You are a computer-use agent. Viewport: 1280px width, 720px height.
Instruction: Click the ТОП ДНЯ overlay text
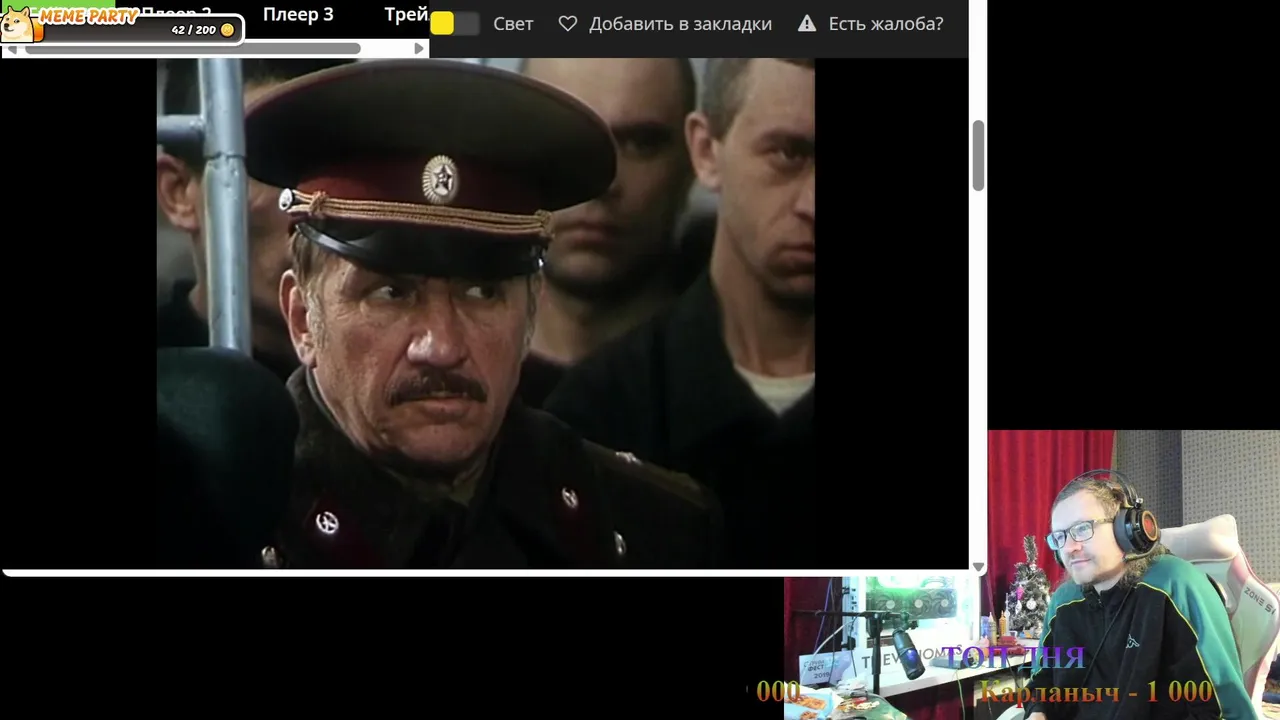tap(1012, 657)
